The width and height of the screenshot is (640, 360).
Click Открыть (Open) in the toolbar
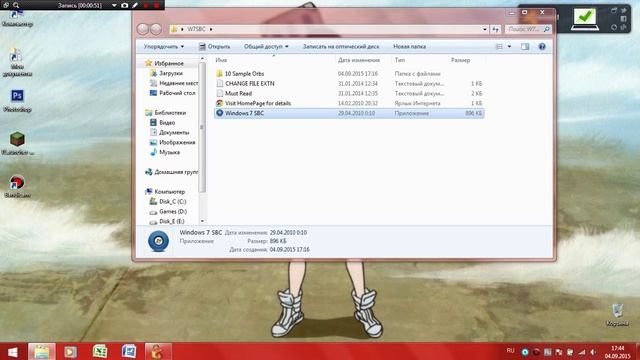tap(215, 47)
